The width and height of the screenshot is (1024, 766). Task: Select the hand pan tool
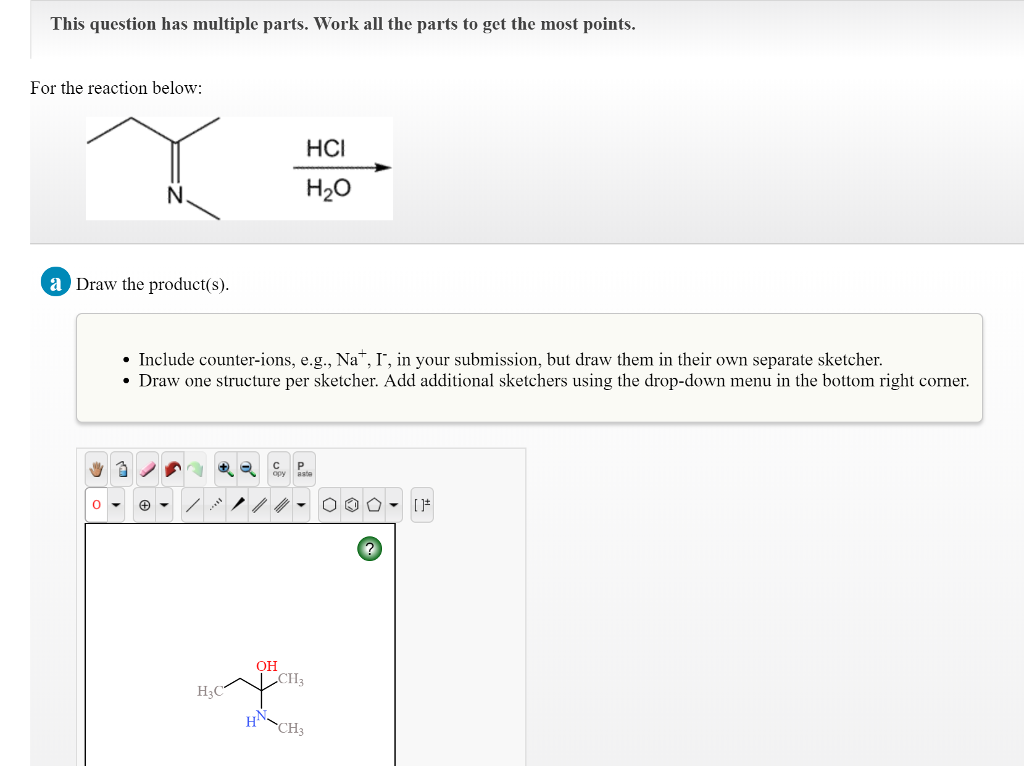[95, 468]
